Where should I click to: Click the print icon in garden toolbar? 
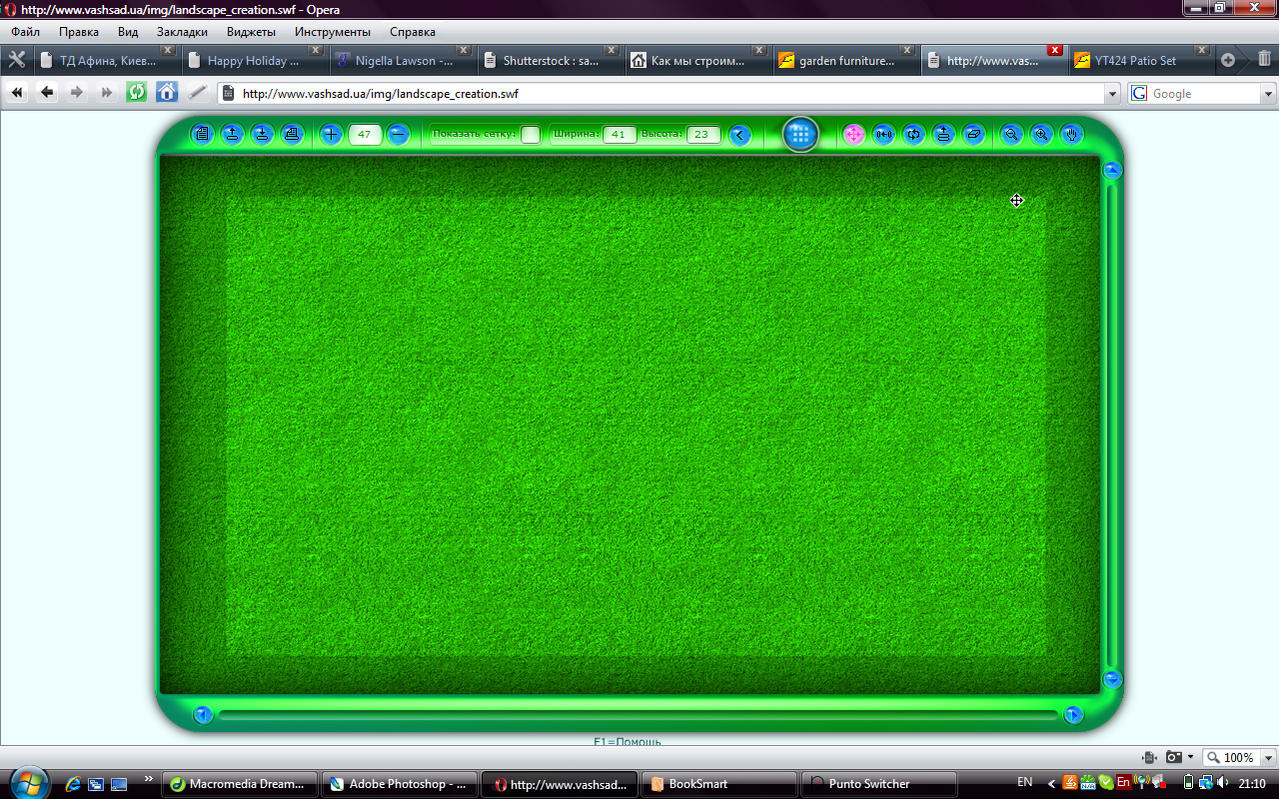coord(292,134)
